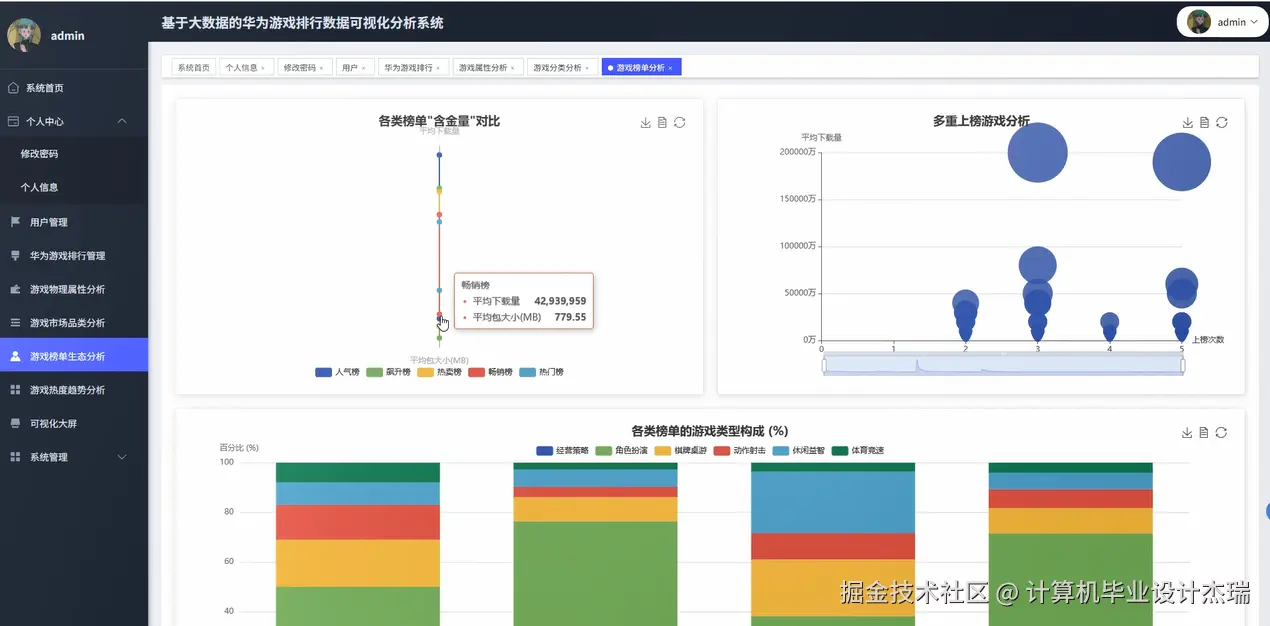Toggle the 体育竞速 legend item

tap(857, 451)
